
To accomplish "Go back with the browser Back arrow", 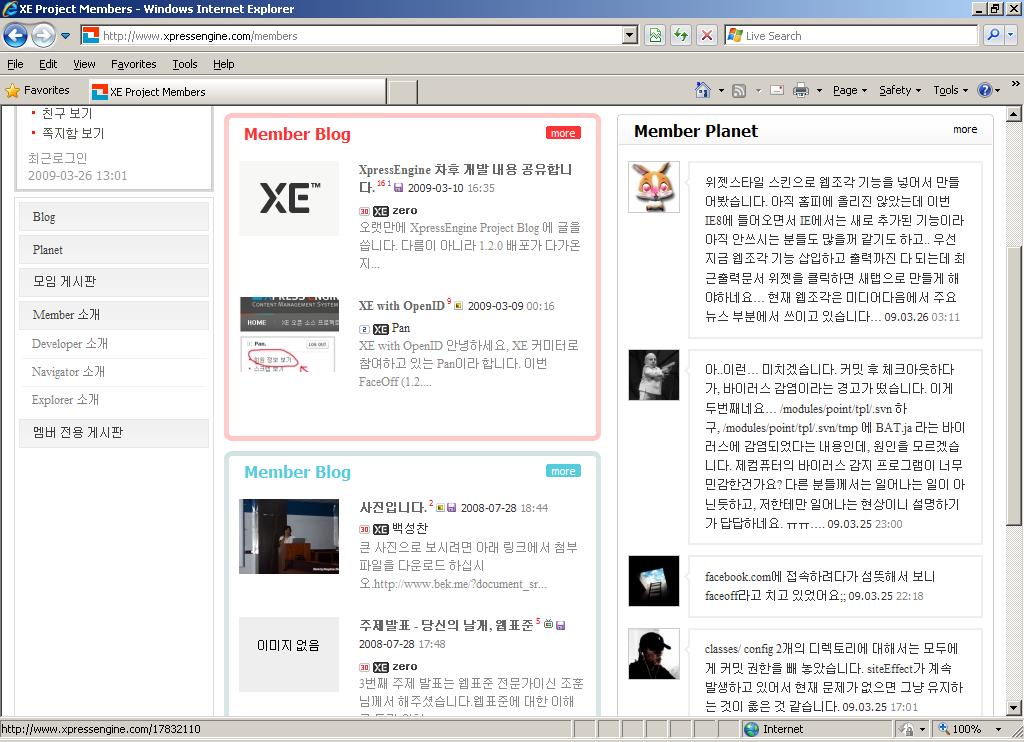I will [x=16, y=35].
